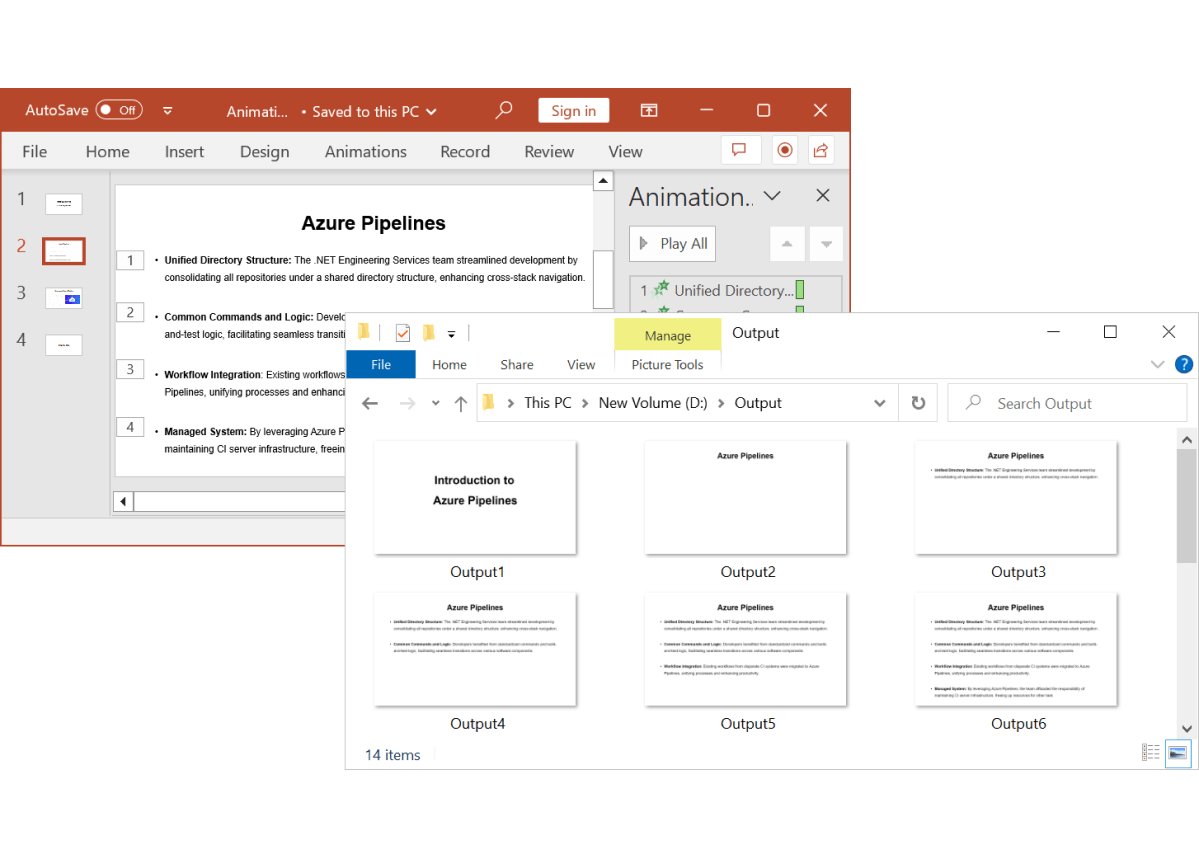The image size is (1199, 857).
Task: Click the Explorer Forward arrow
Action: point(408,403)
